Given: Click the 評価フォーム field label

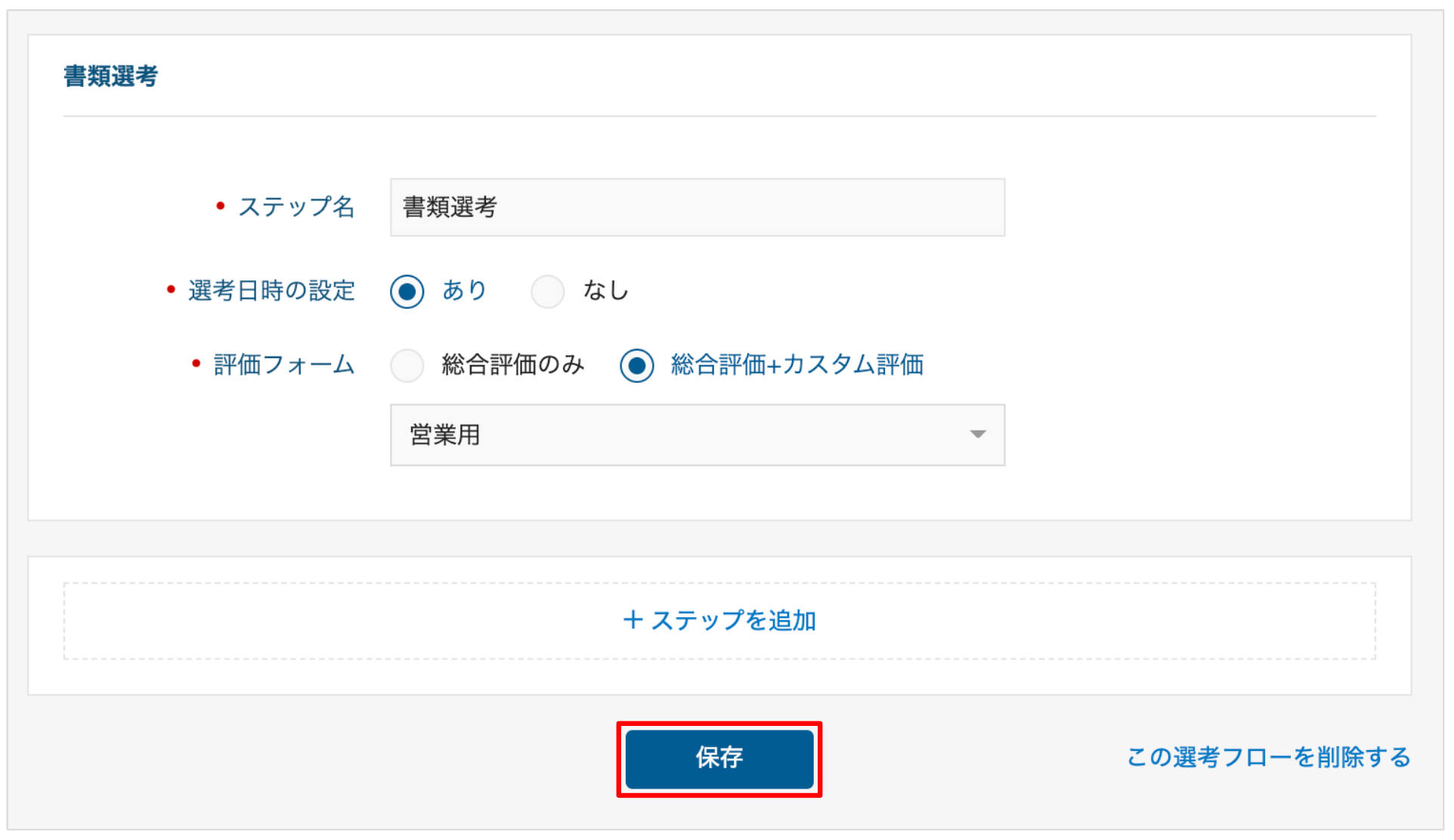Looking at the screenshot, I should (x=284, y=365).
